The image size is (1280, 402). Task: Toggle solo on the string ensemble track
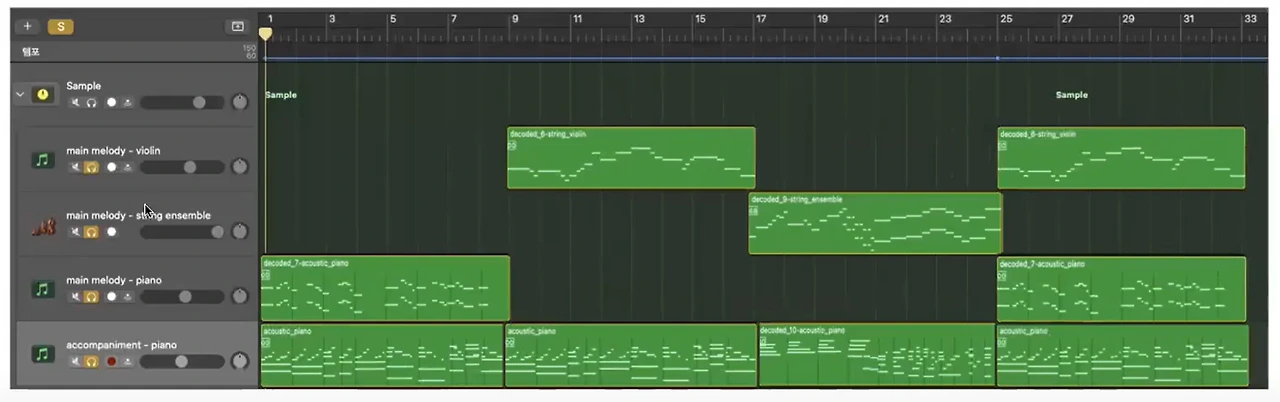point(91,232)
